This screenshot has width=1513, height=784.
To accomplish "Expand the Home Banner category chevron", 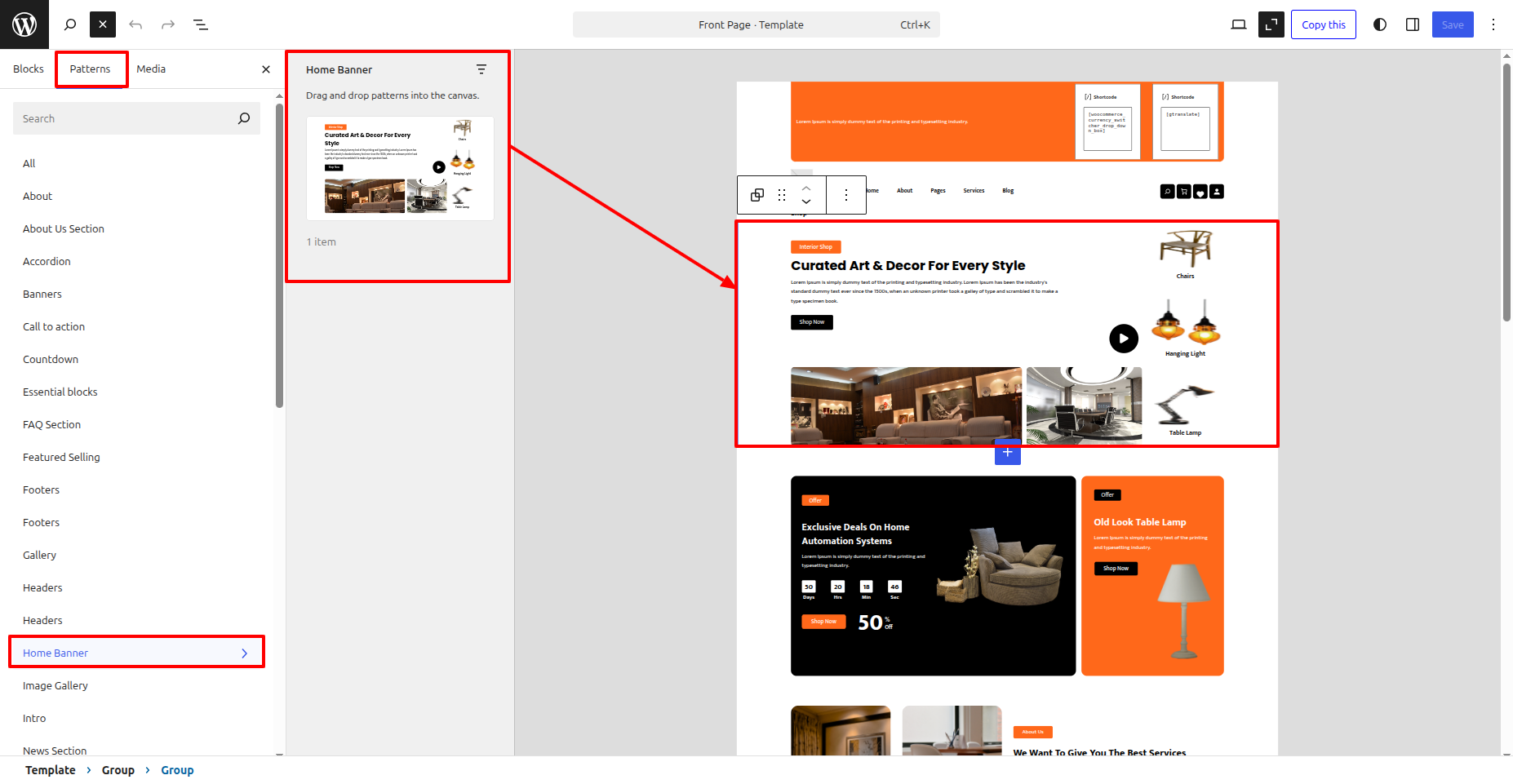I will point(244,653).
